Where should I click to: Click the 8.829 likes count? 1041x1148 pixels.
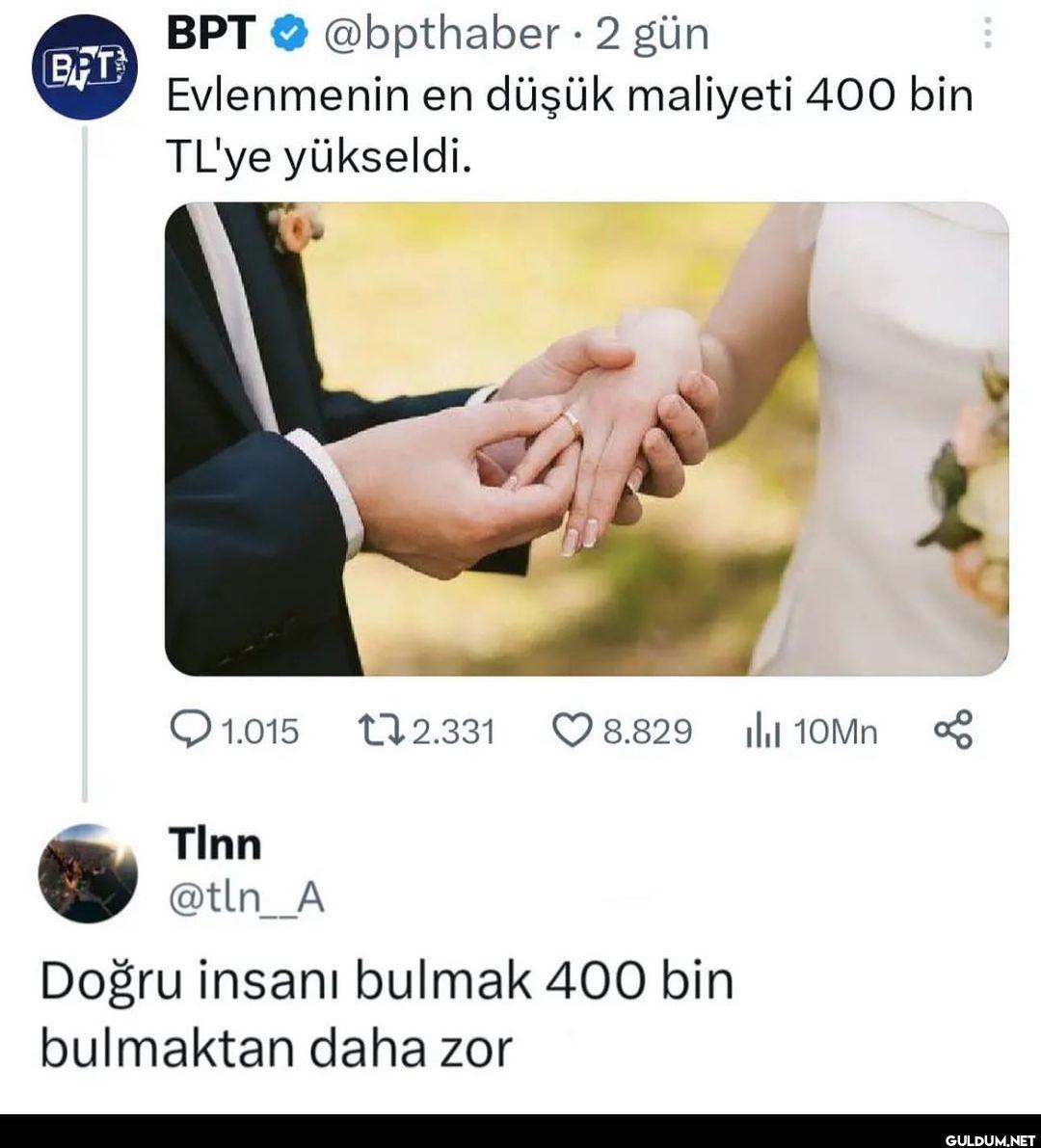[647, 732]
